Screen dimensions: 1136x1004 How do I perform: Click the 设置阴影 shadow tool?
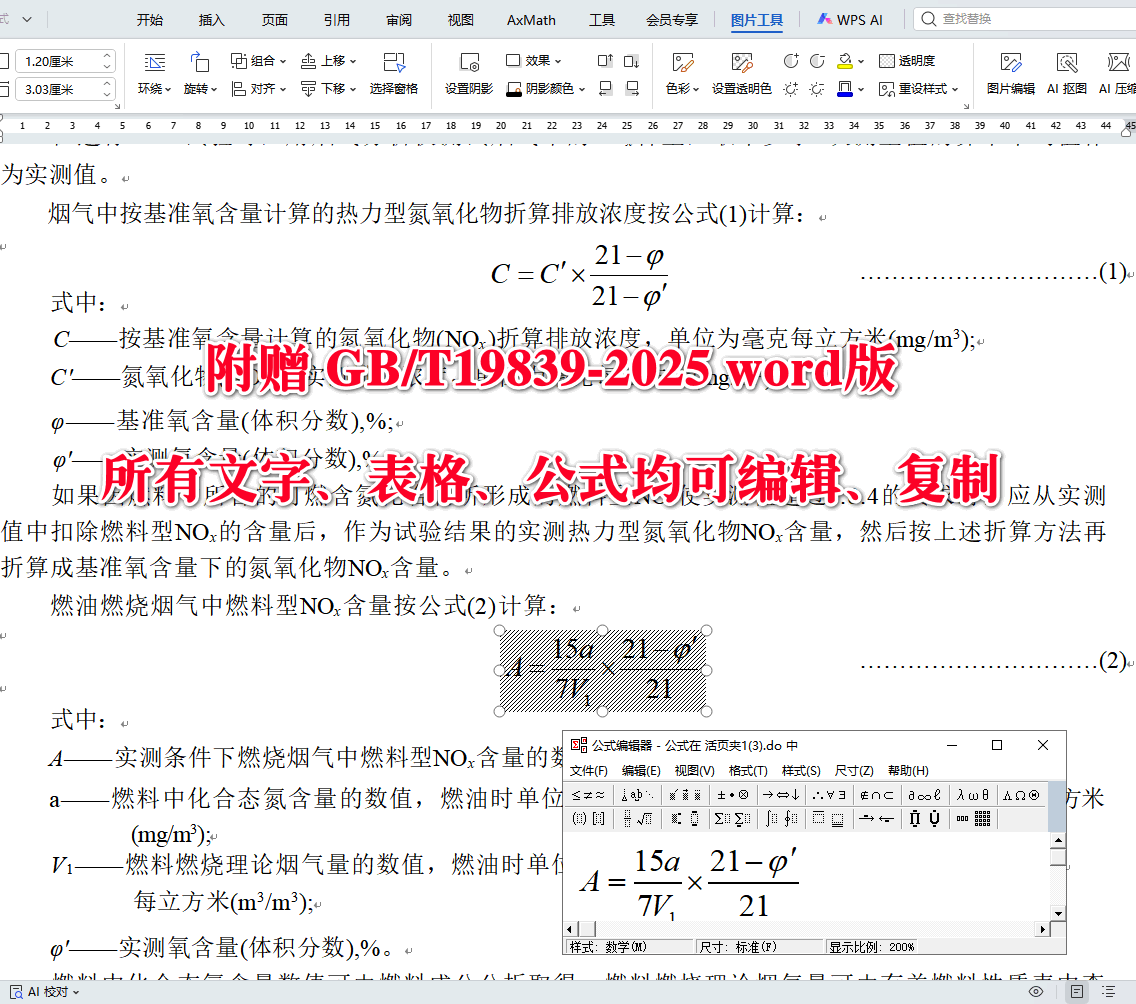pos(468,75)
